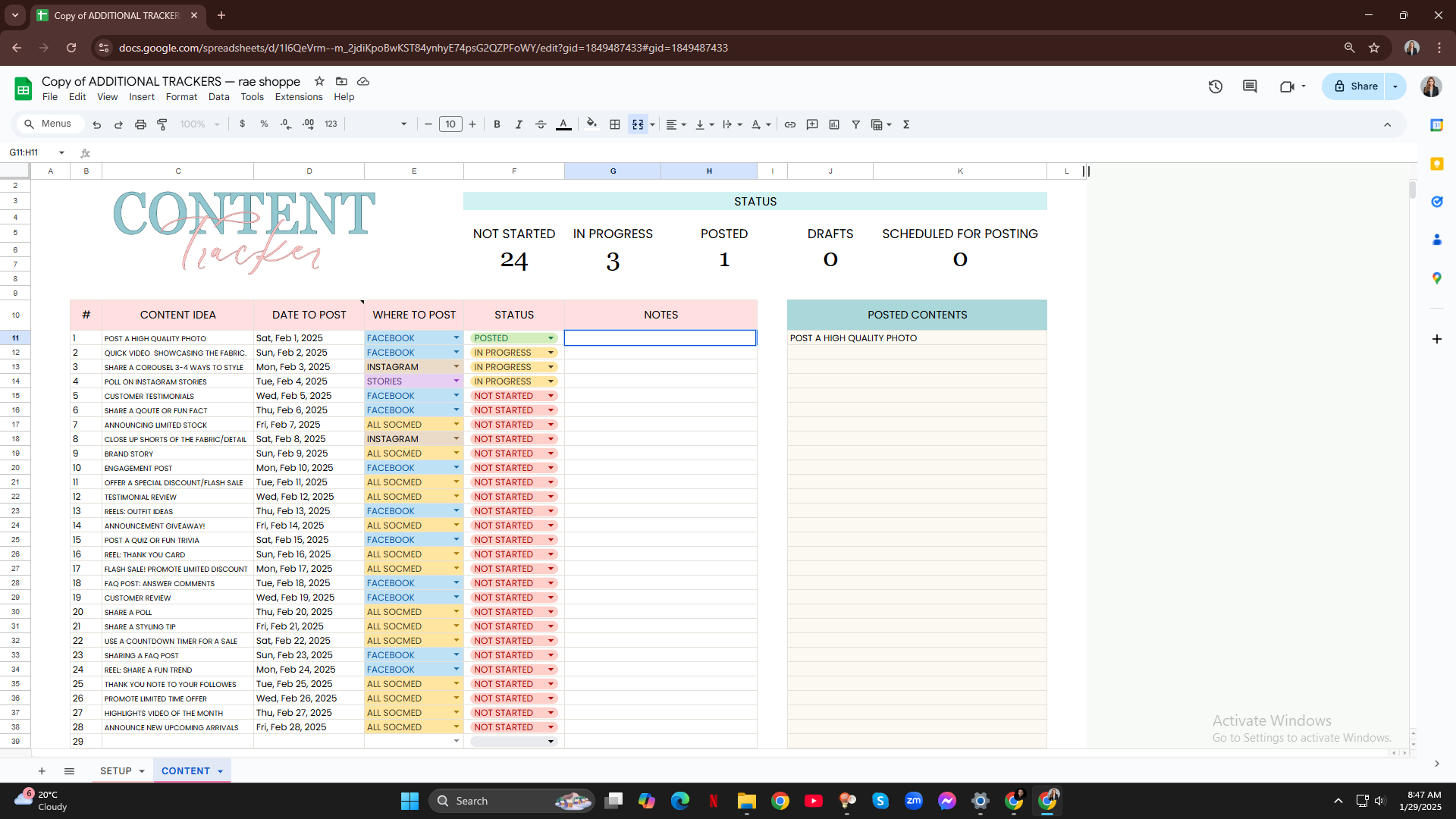Expand the name box dropdown arrow
Viewport: 1456px width, 819px height.
pos(61,152)
